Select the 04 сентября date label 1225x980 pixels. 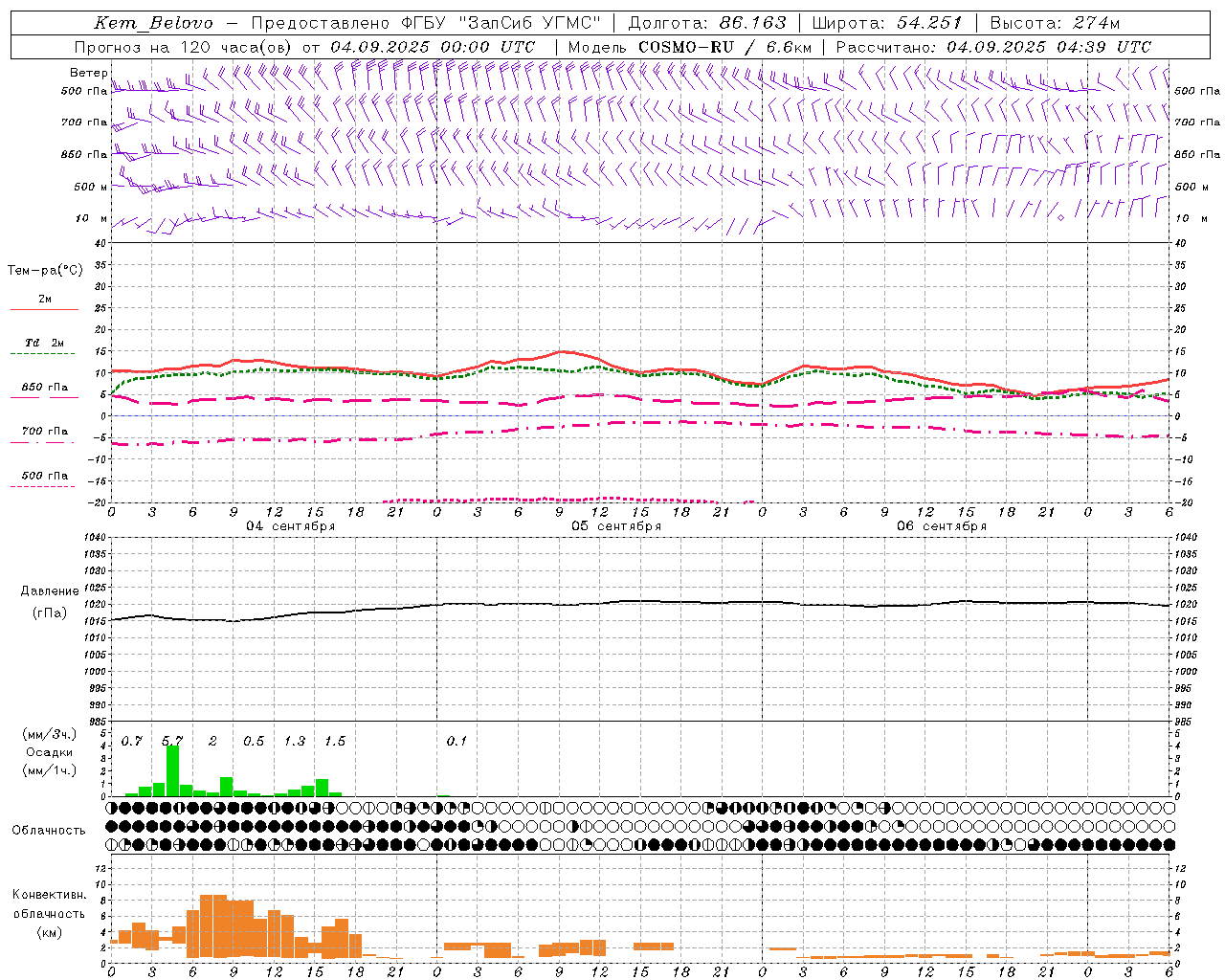tap(291, 526)
